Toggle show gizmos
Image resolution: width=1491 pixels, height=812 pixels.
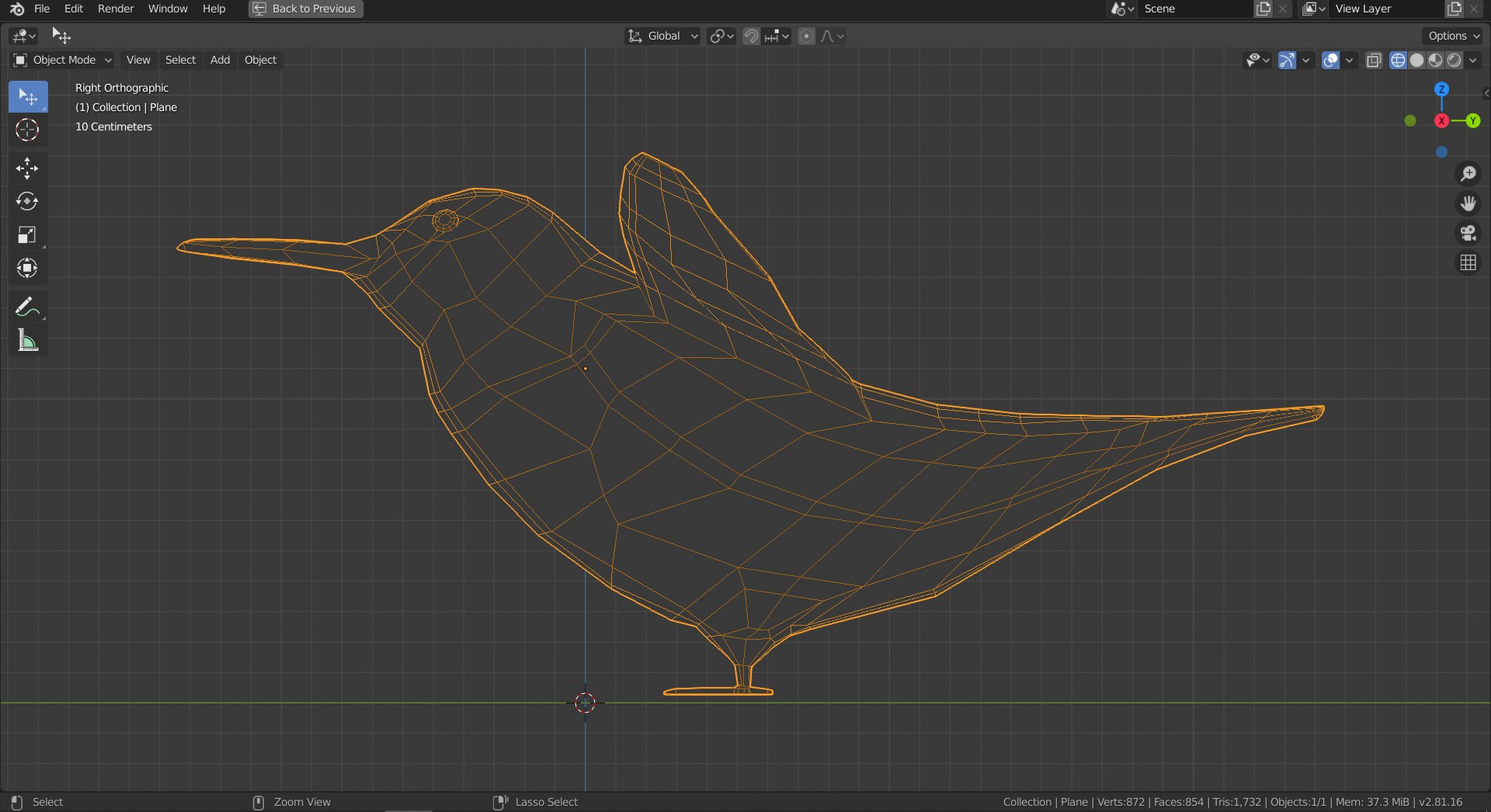point(1287,60)
